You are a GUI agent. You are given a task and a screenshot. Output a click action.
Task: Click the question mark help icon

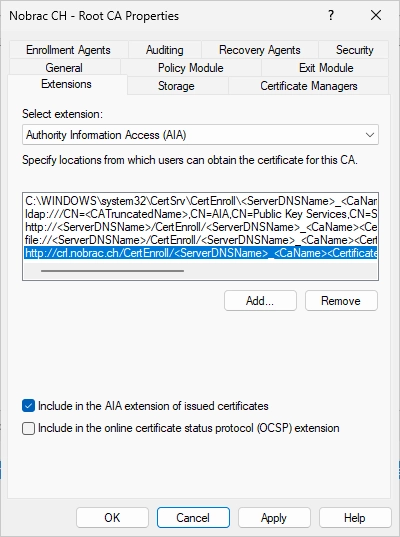pos(330,15)
